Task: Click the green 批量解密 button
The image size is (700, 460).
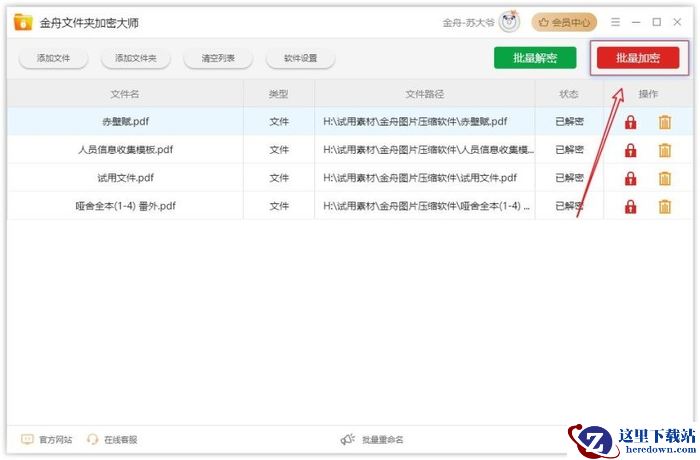Action: [x=535, y=58]
